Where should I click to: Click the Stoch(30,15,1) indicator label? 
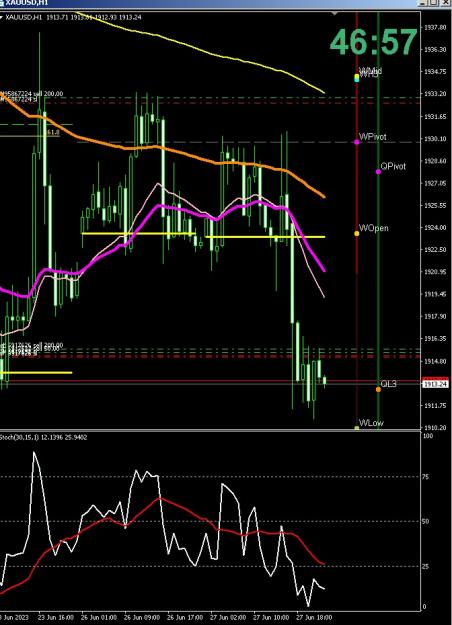(43, 437)
